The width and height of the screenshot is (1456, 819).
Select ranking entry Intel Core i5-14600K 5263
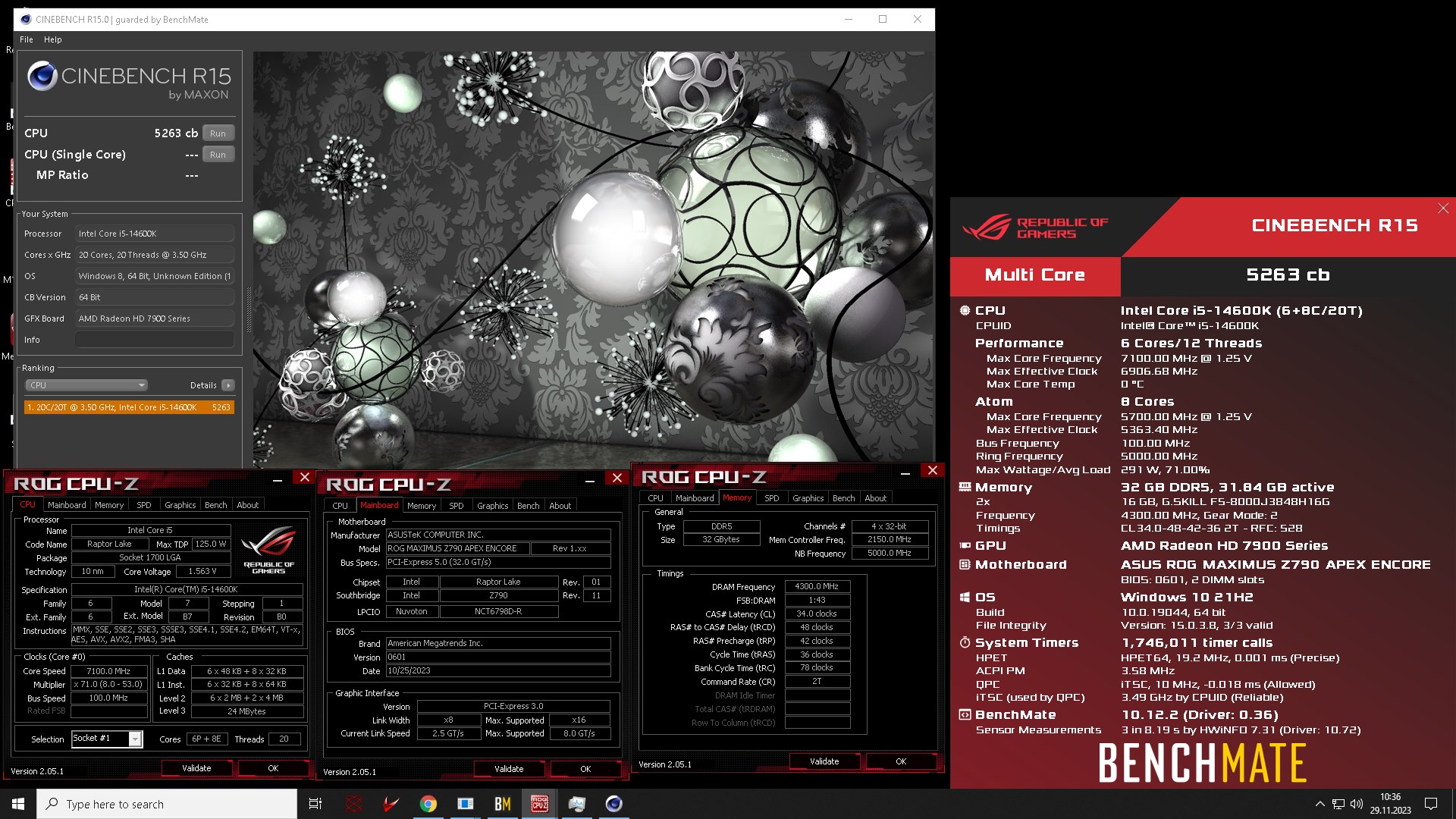point(129,407)
